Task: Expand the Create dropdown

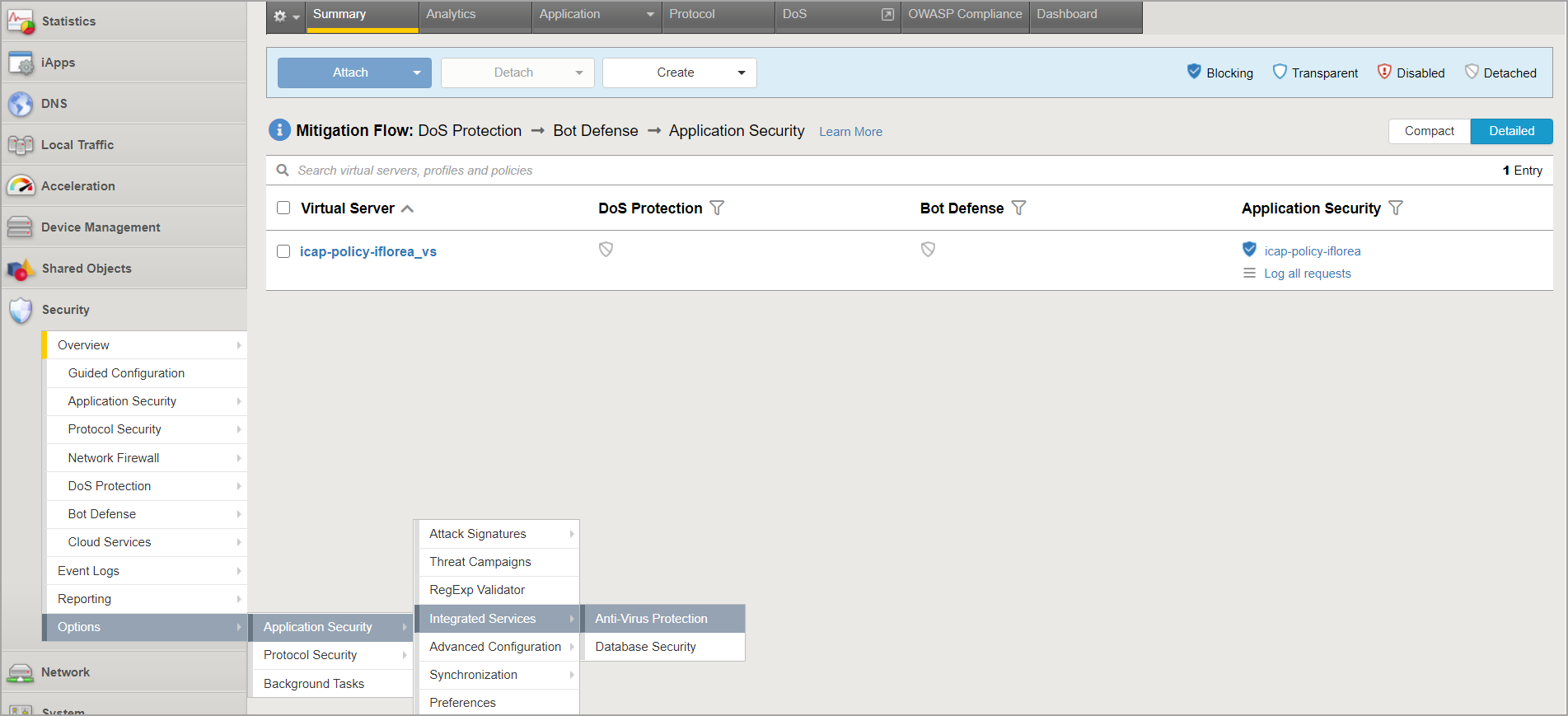Action: tap(741, 73)
